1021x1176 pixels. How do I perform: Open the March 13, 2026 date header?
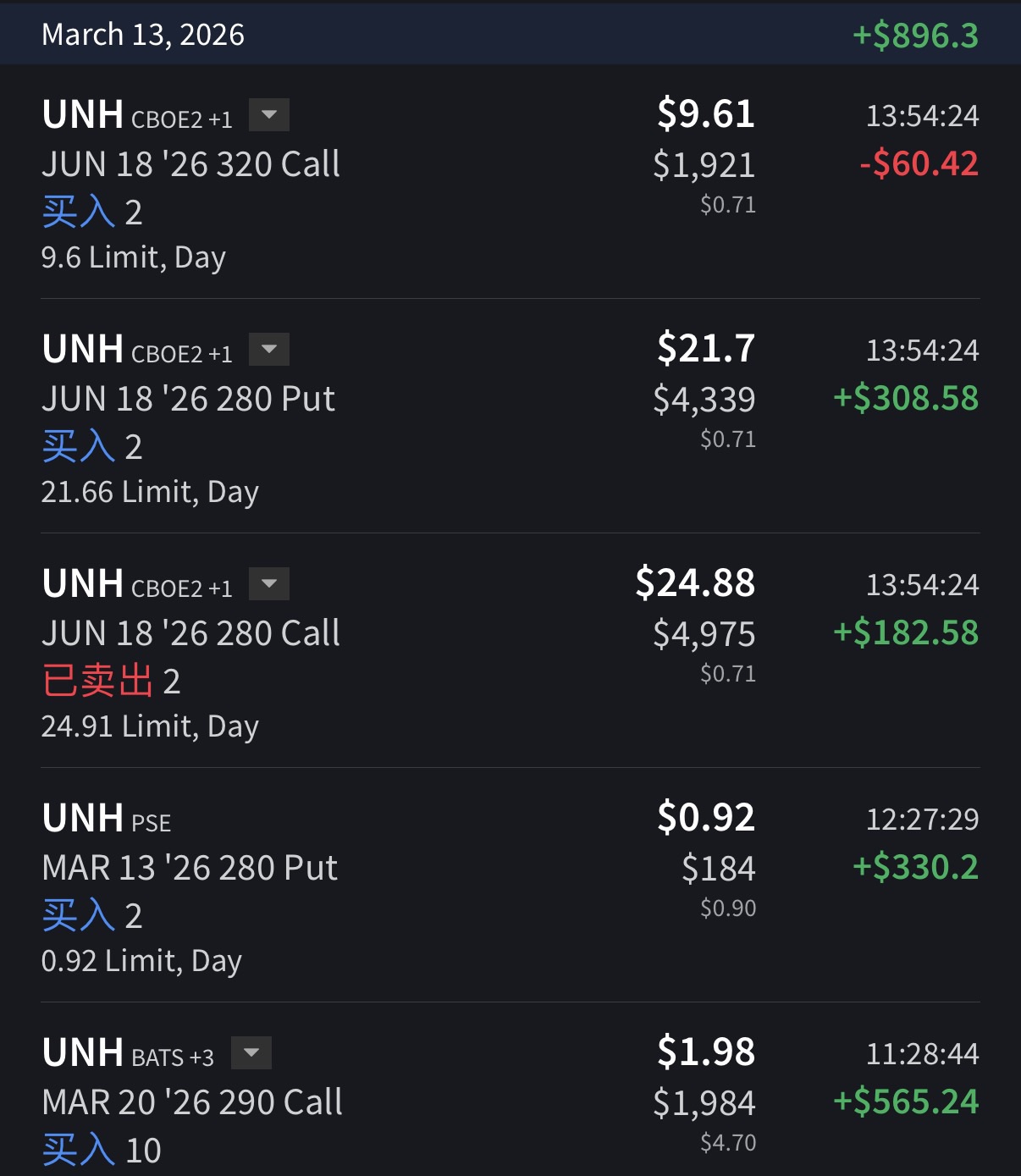(x=143, y=35)
